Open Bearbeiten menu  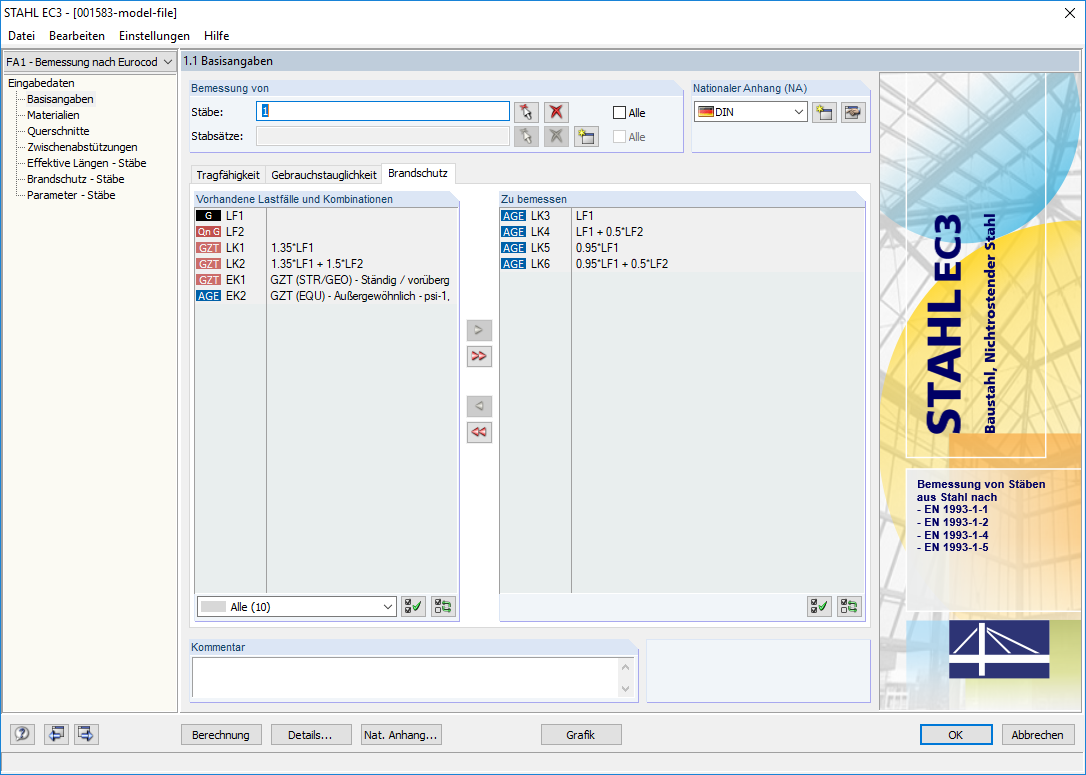[x=77, y=36]
